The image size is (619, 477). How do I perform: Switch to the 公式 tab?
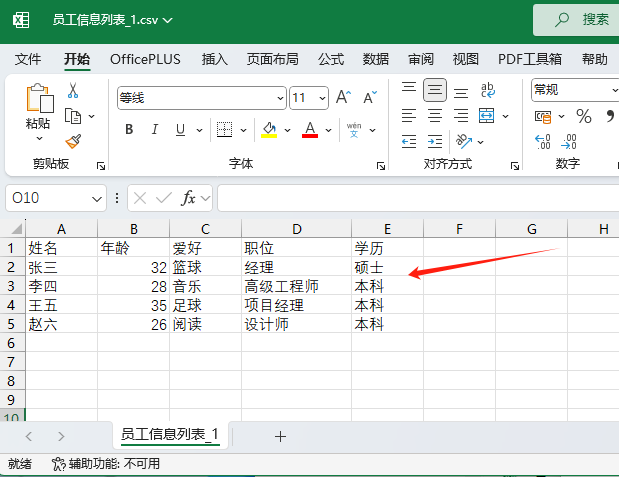(x=331, y=59)
